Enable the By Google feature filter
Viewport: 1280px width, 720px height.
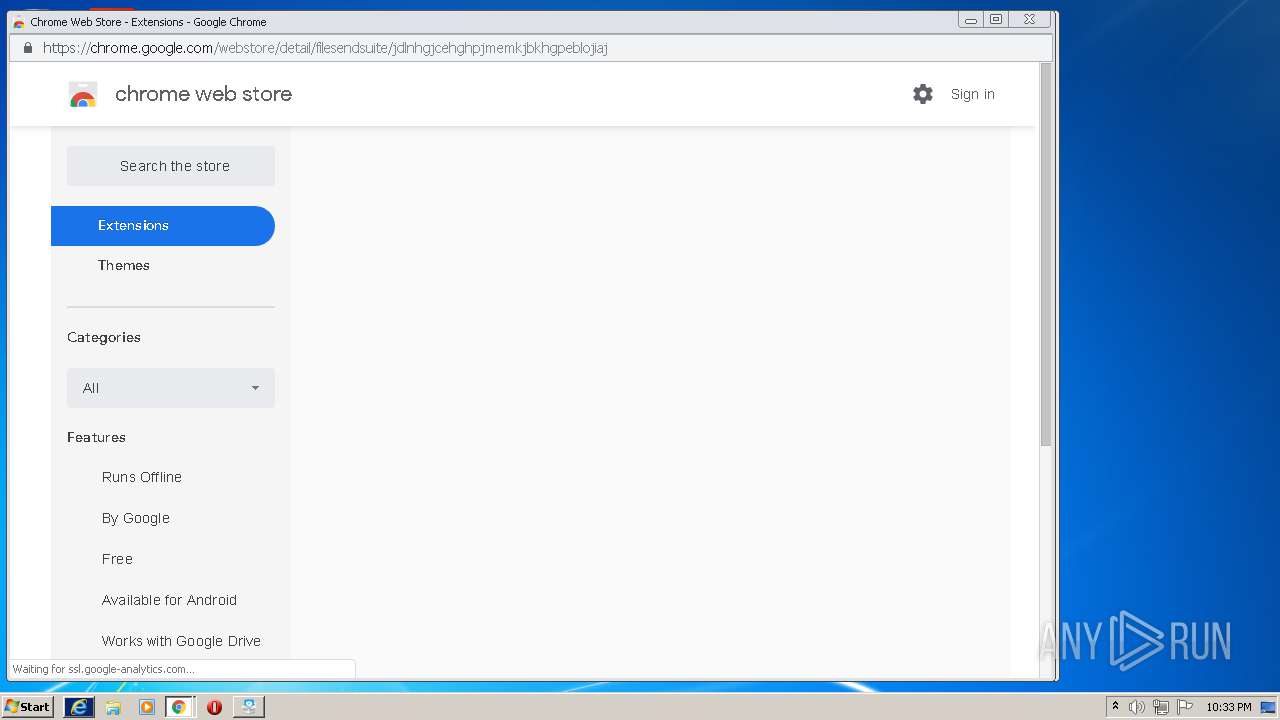(x=135, y=518)
